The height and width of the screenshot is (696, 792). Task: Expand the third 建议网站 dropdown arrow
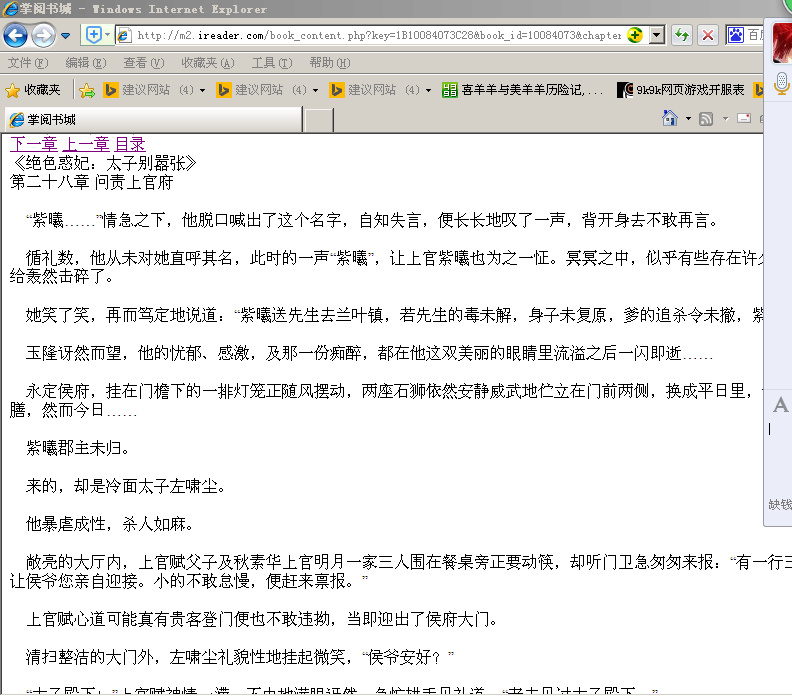tap(429, 90)
